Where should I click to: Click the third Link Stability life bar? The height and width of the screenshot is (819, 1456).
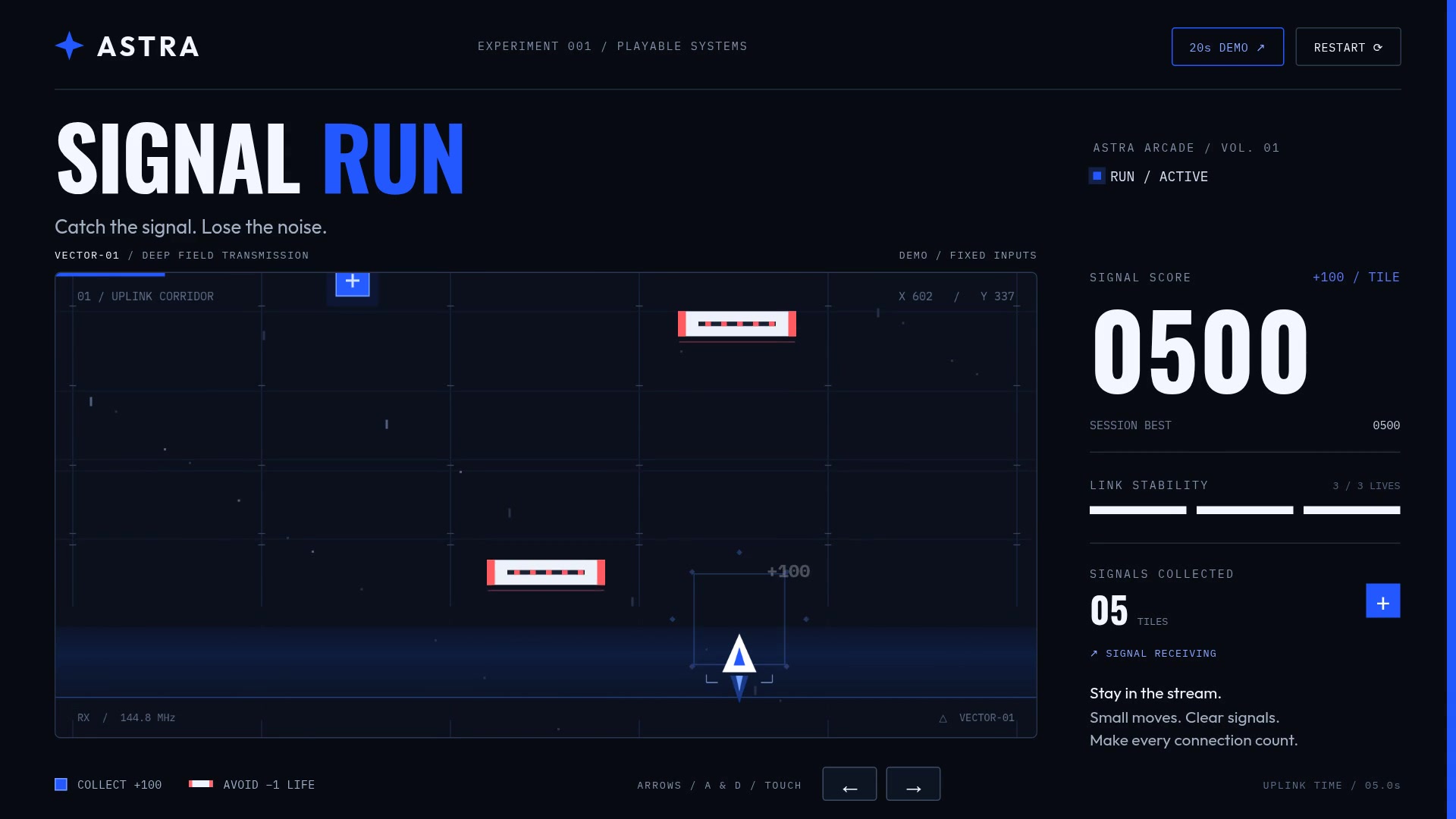coord(1351,510)
